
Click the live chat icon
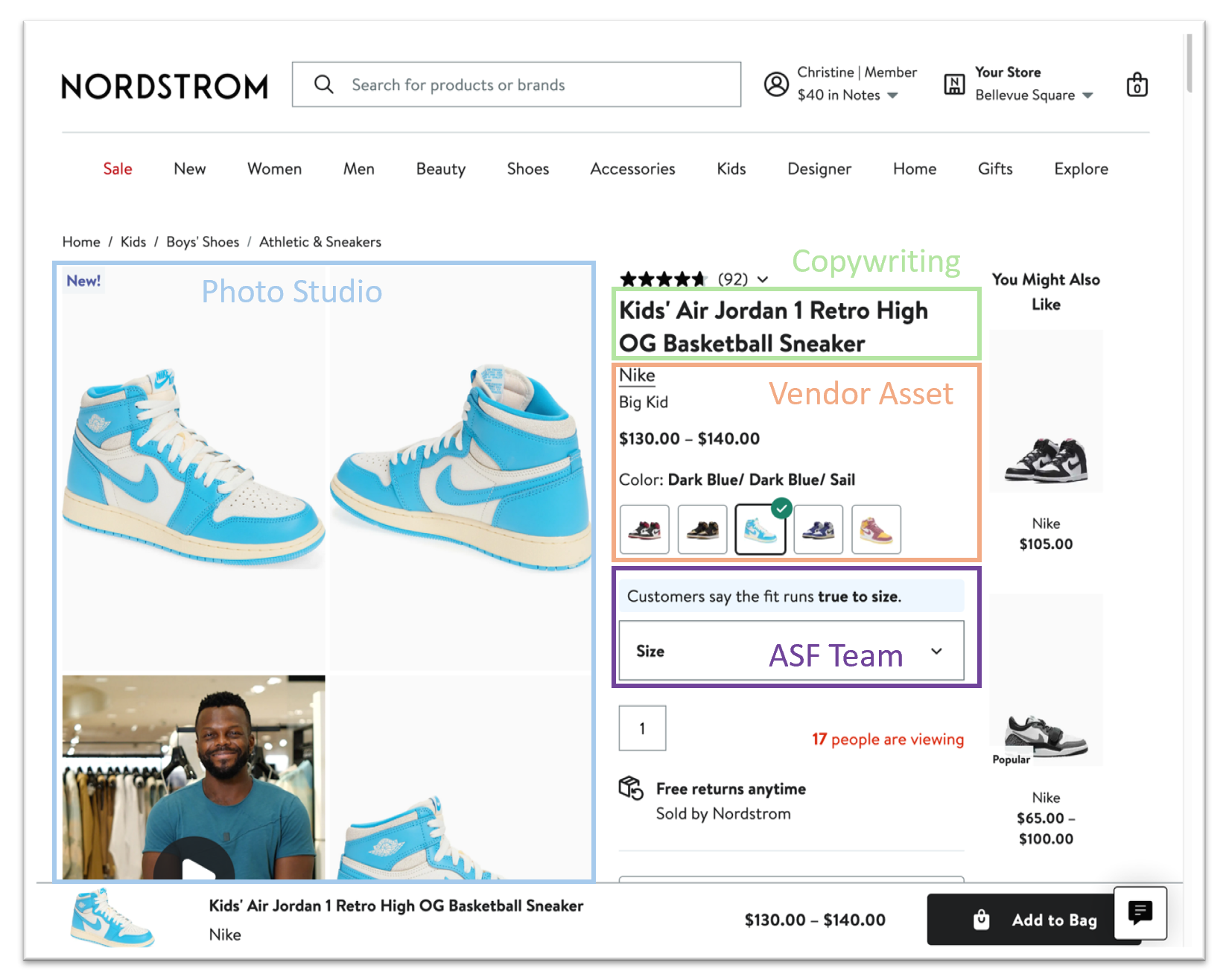[1140, 912]
